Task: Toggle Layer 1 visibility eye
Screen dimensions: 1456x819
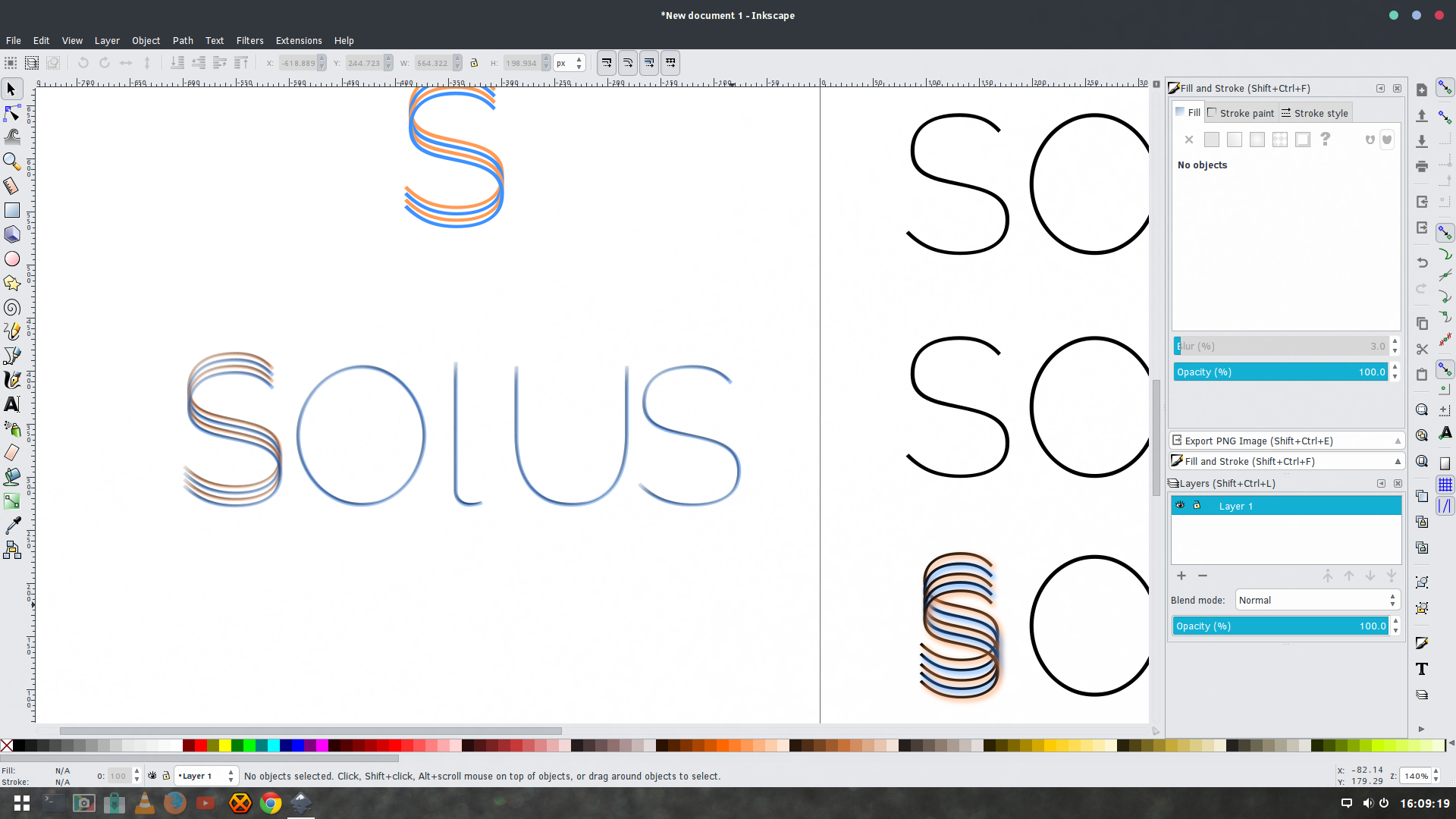Action: pyautogui.click(x=1180, y=505)
